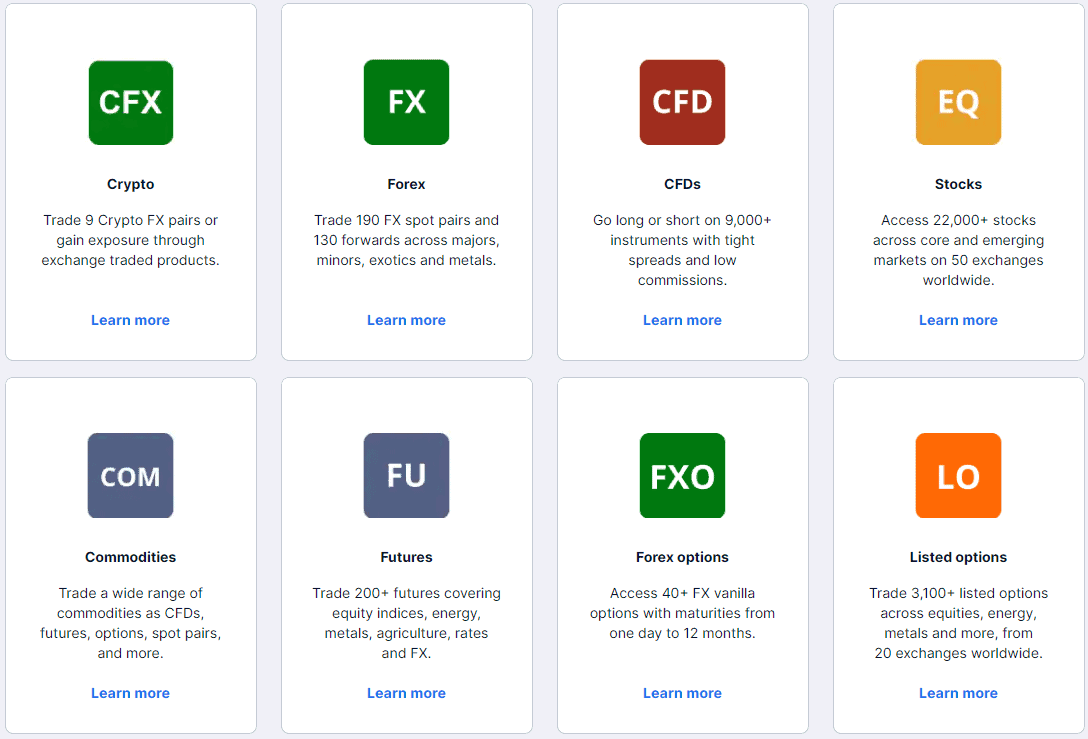Click the orange LO listed options icon
Viewport: 1088px width, 739px height.
point(958,476)
